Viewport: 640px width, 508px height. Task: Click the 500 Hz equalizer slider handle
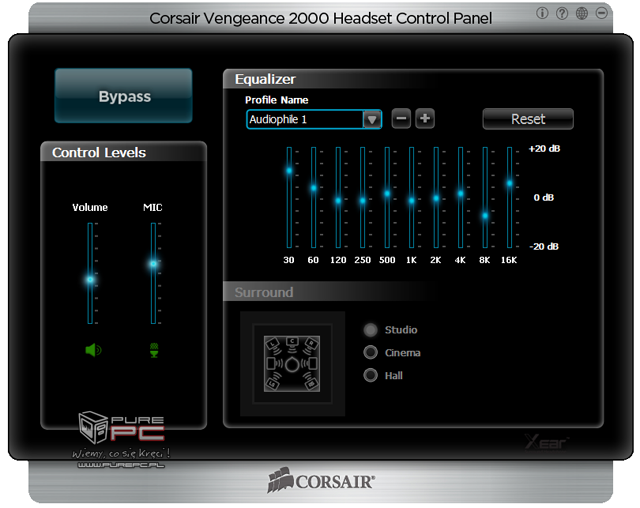387,193
